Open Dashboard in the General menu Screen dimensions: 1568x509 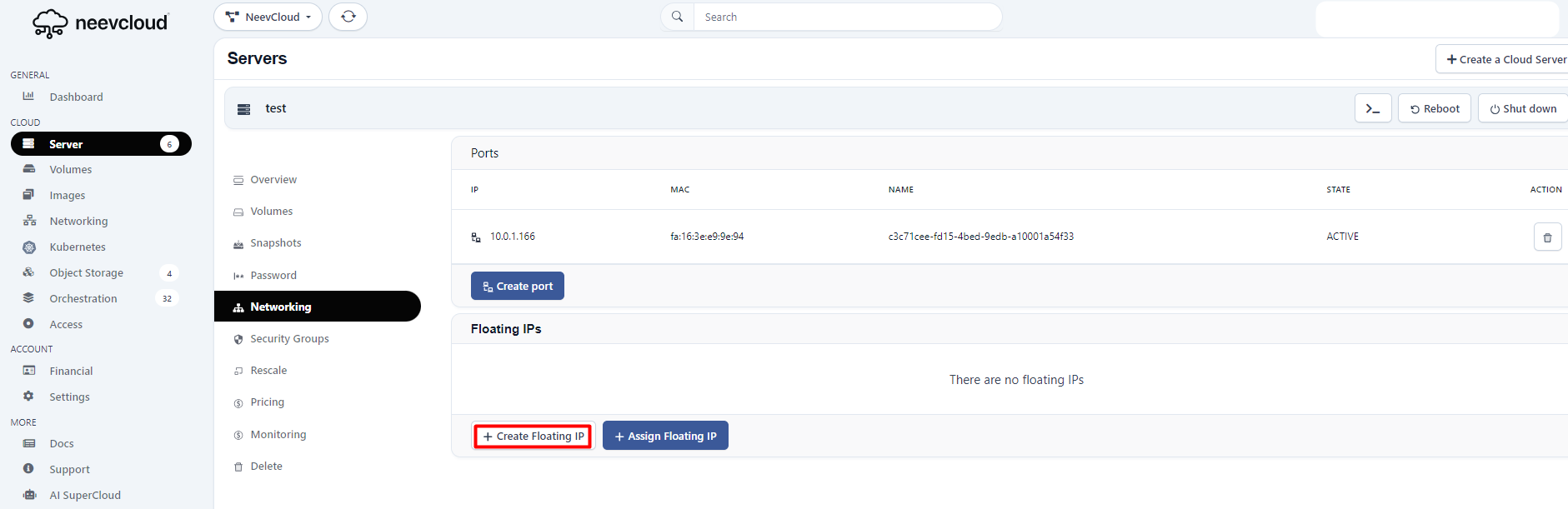click(76, 97)
